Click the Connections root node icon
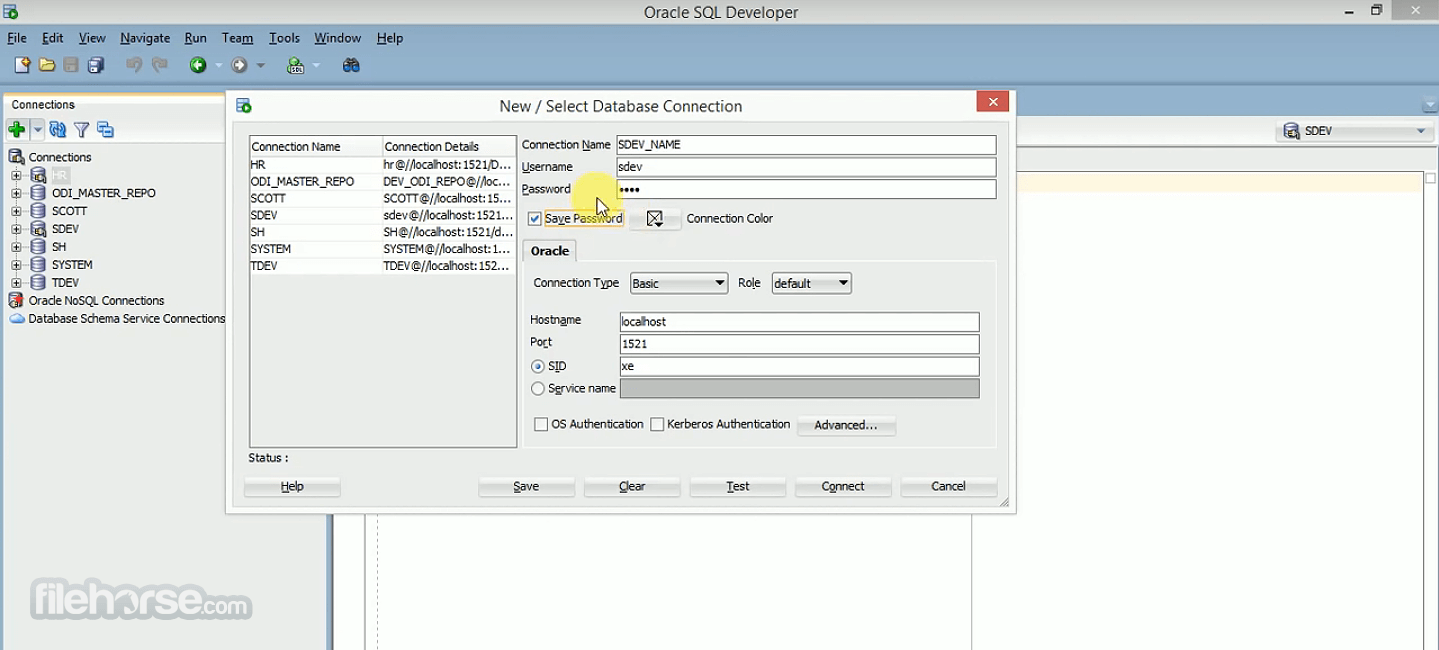The image size is (1439, 650). point(16,157)
